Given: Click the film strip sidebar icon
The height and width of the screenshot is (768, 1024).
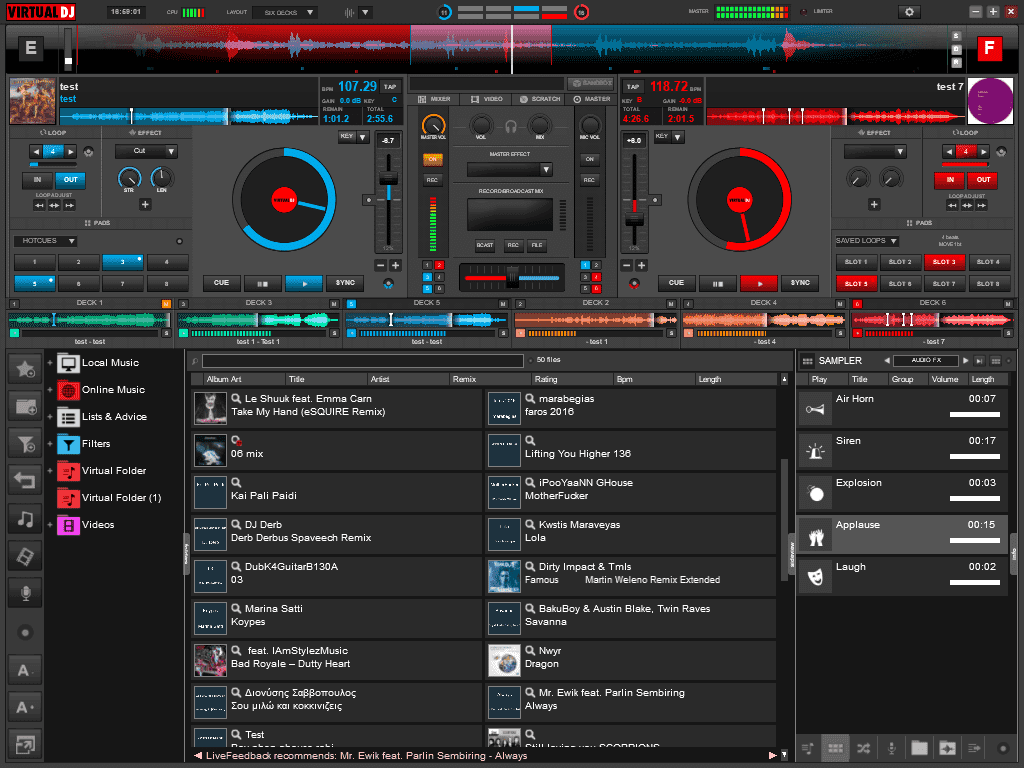Looking at the screenshot, I should (x=25, y=556).
